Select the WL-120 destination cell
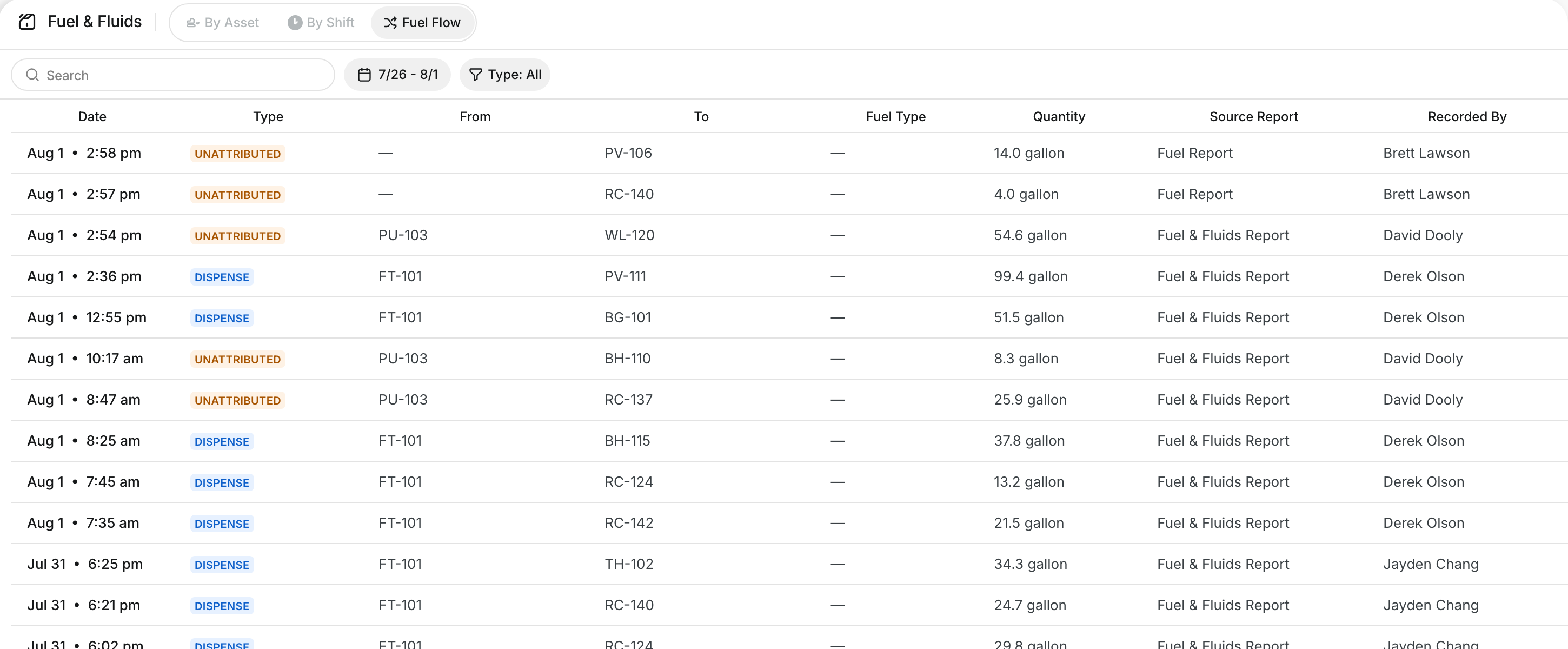 click(629, 236)
